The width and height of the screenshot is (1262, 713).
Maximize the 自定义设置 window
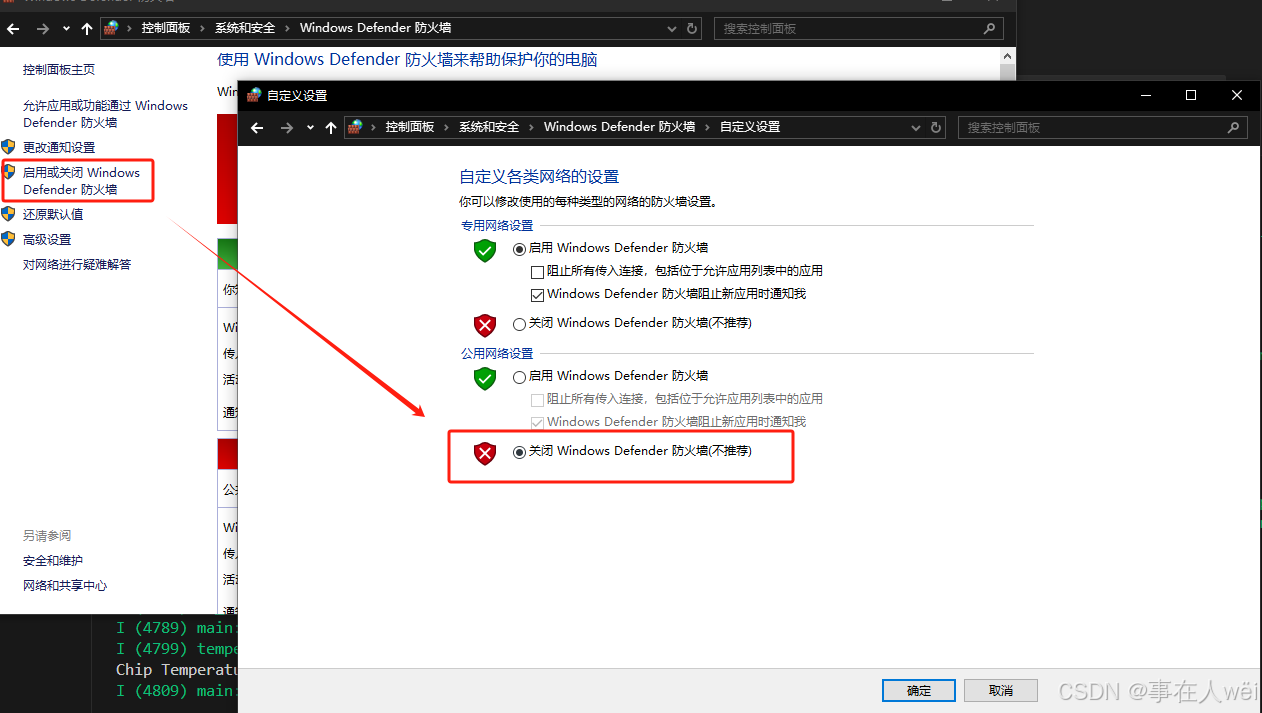1191,95
